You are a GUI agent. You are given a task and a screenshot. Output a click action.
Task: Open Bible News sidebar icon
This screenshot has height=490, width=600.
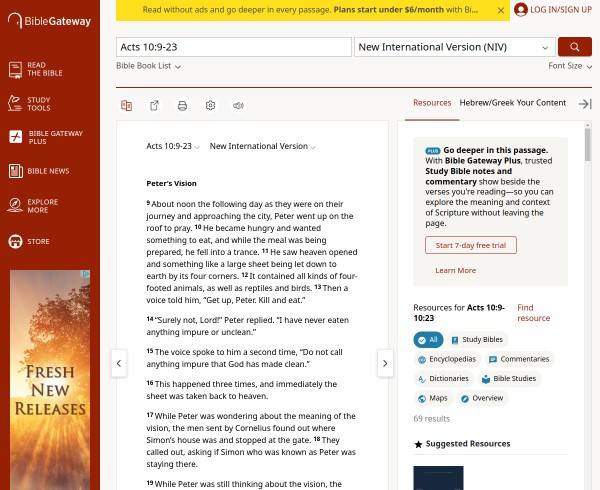click(16, 171)
